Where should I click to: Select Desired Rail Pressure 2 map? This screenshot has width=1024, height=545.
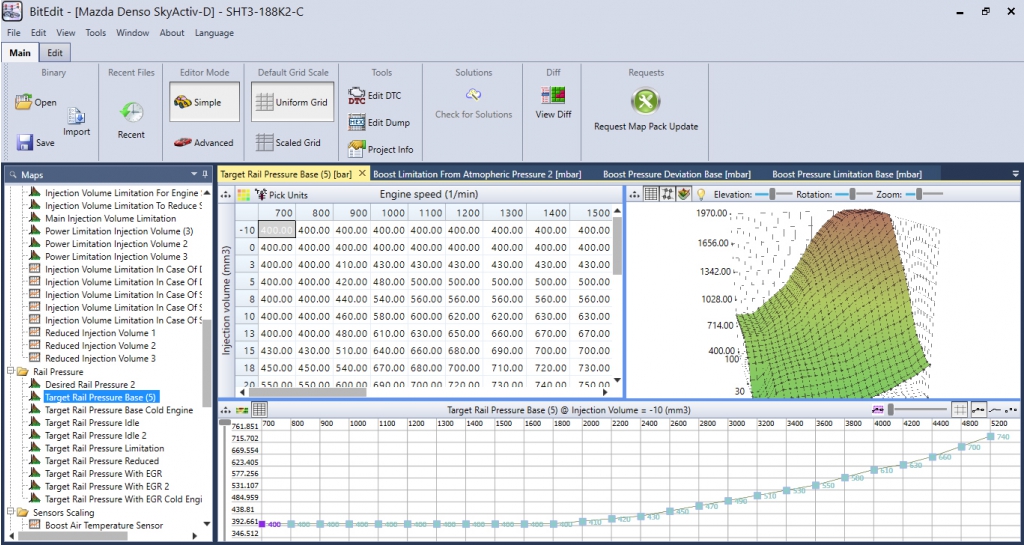coord(90,384)
